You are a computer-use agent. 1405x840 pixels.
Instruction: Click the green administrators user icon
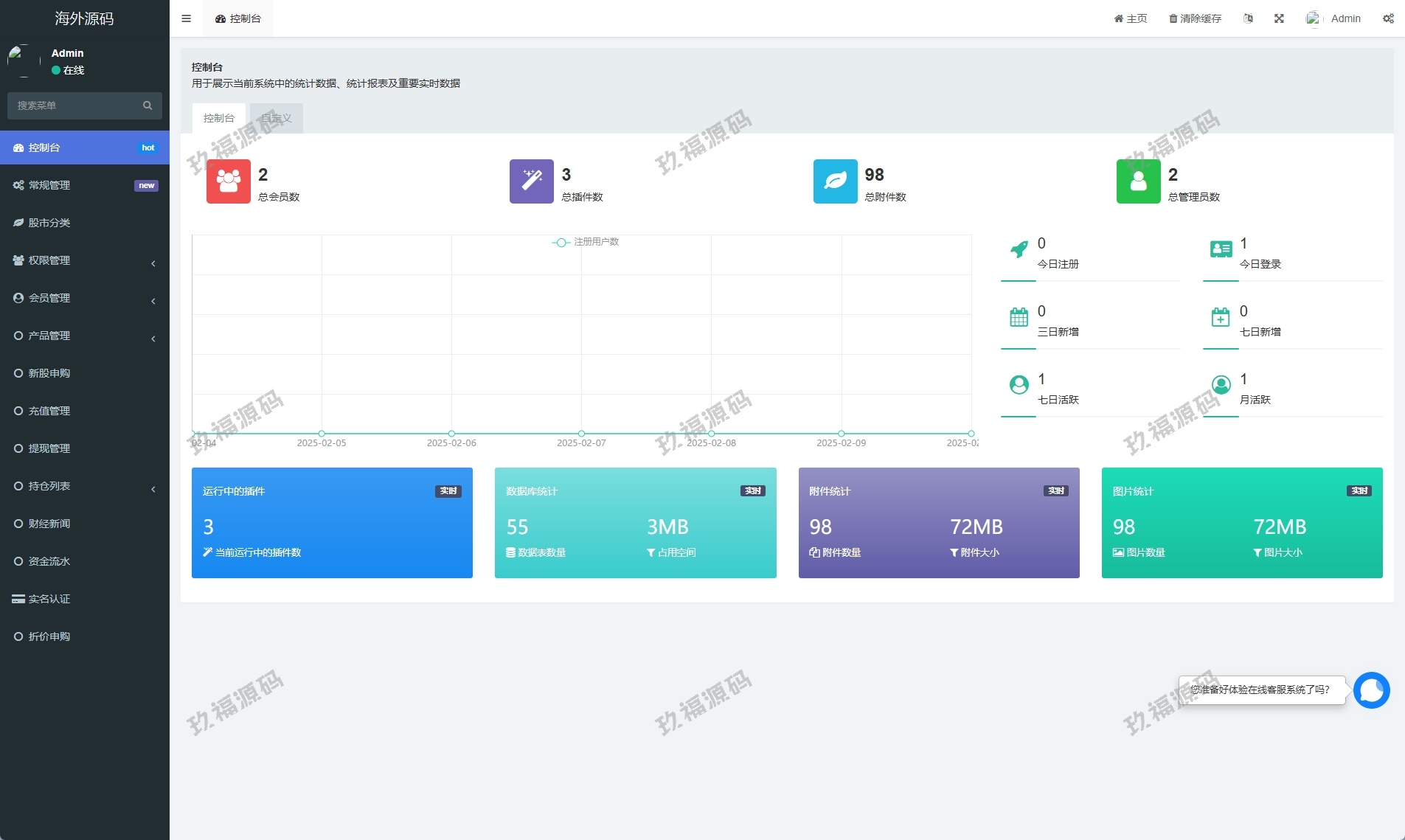tap(1138, 181)
